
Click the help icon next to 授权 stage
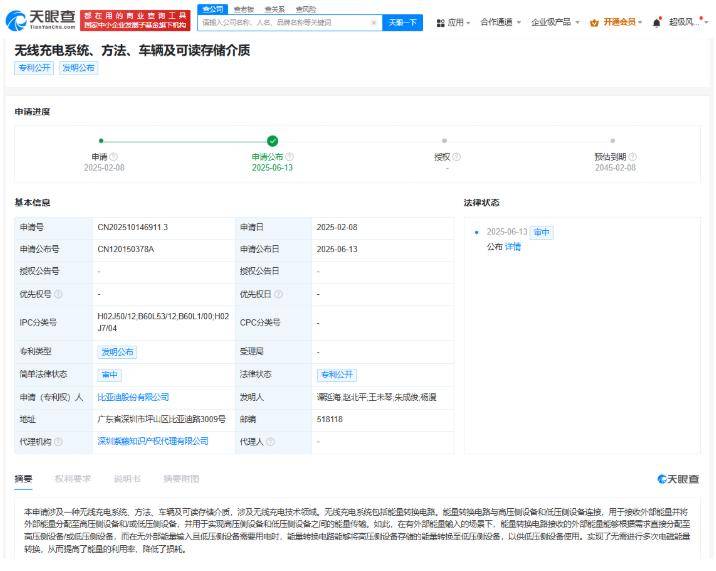[x=456, y=156]
